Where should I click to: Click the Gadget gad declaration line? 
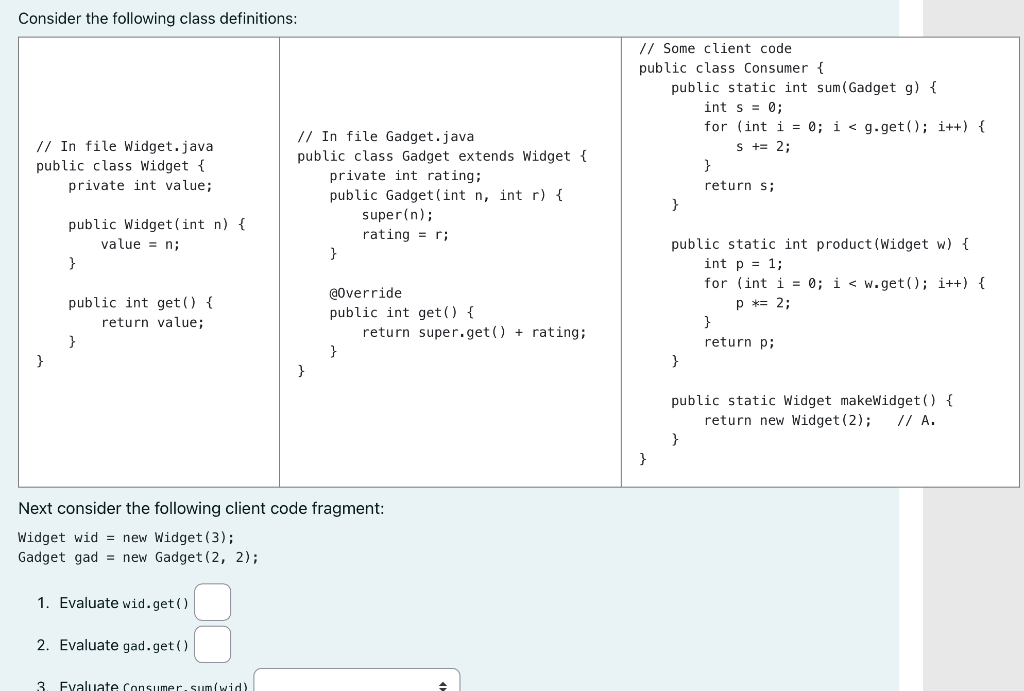(x=138, y=557)
